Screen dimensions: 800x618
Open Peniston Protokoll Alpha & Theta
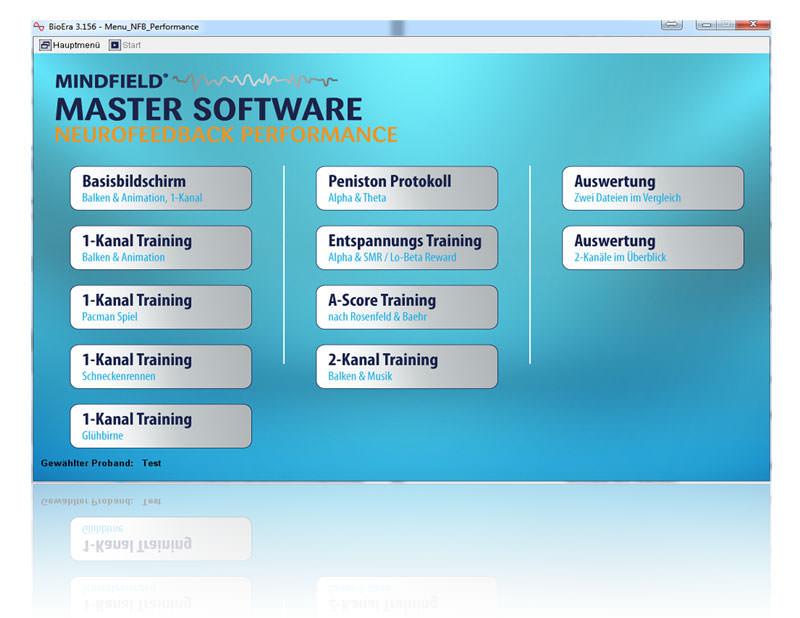click(407, 188)
